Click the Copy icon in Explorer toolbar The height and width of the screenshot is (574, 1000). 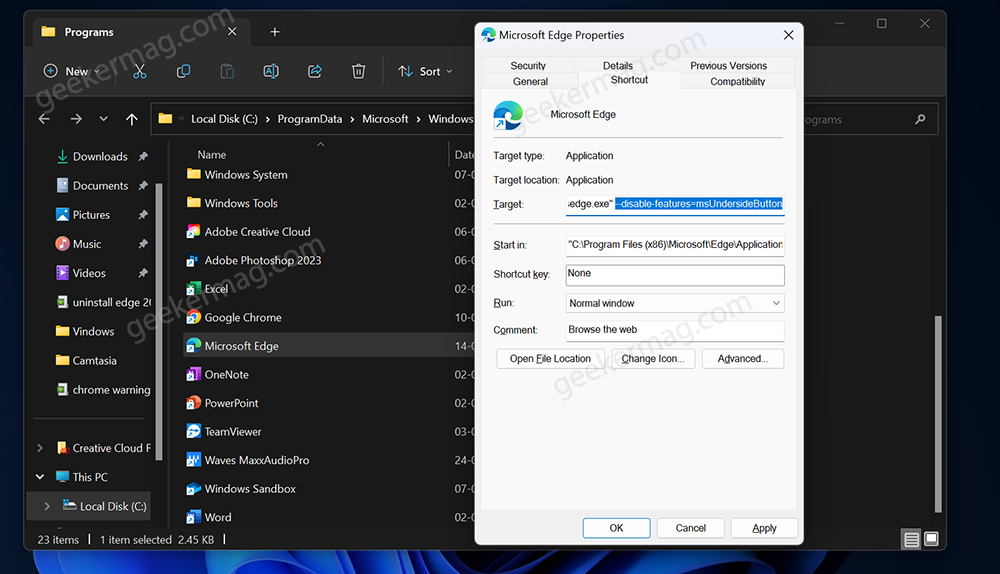[x=184, y=71]
